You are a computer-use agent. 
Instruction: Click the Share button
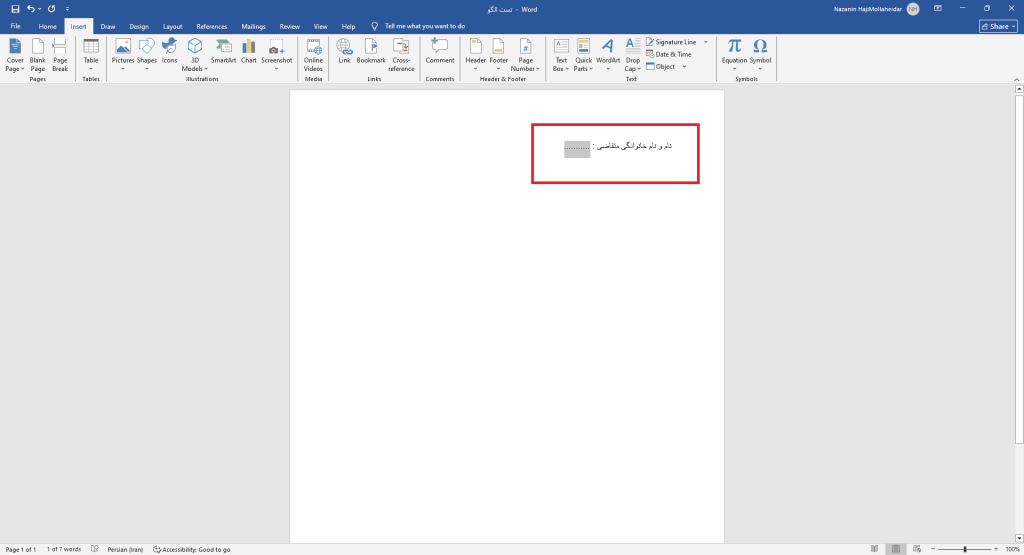997,26
